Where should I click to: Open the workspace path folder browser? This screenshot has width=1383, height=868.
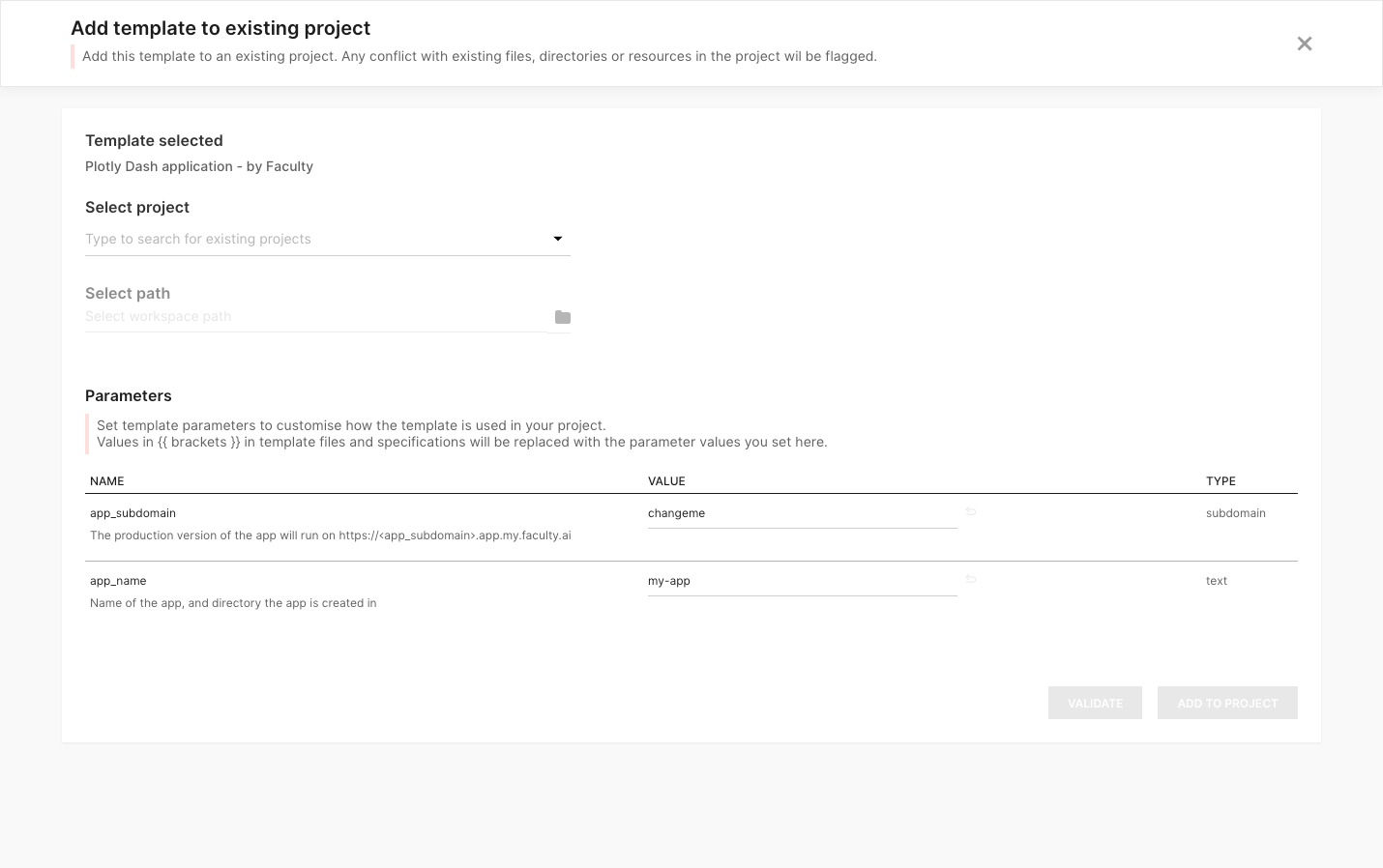click(562, 317)
